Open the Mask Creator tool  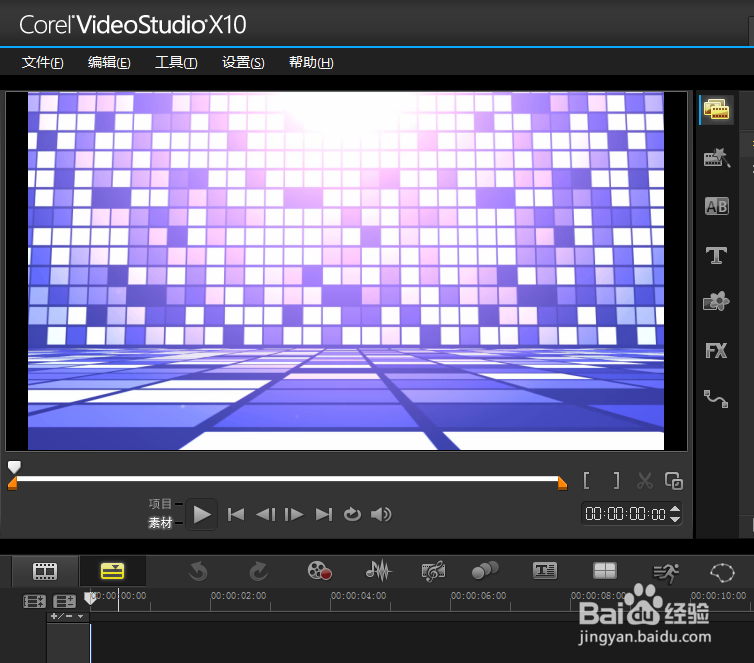pyautogui.click(x=722, y=572)
